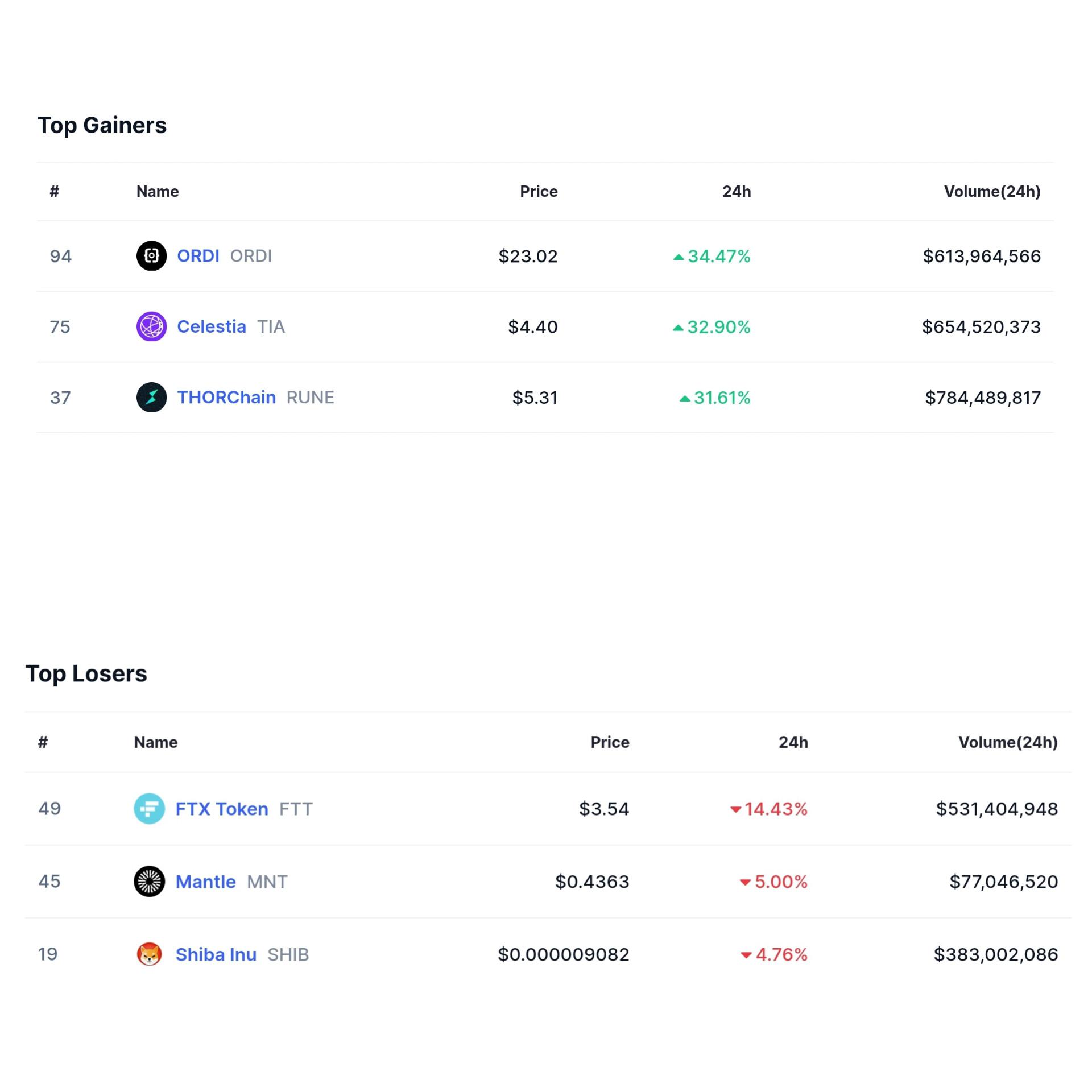Open the Celestia coin link
This screenshot has width=1092, height=1092.
[x=212, y=326]
